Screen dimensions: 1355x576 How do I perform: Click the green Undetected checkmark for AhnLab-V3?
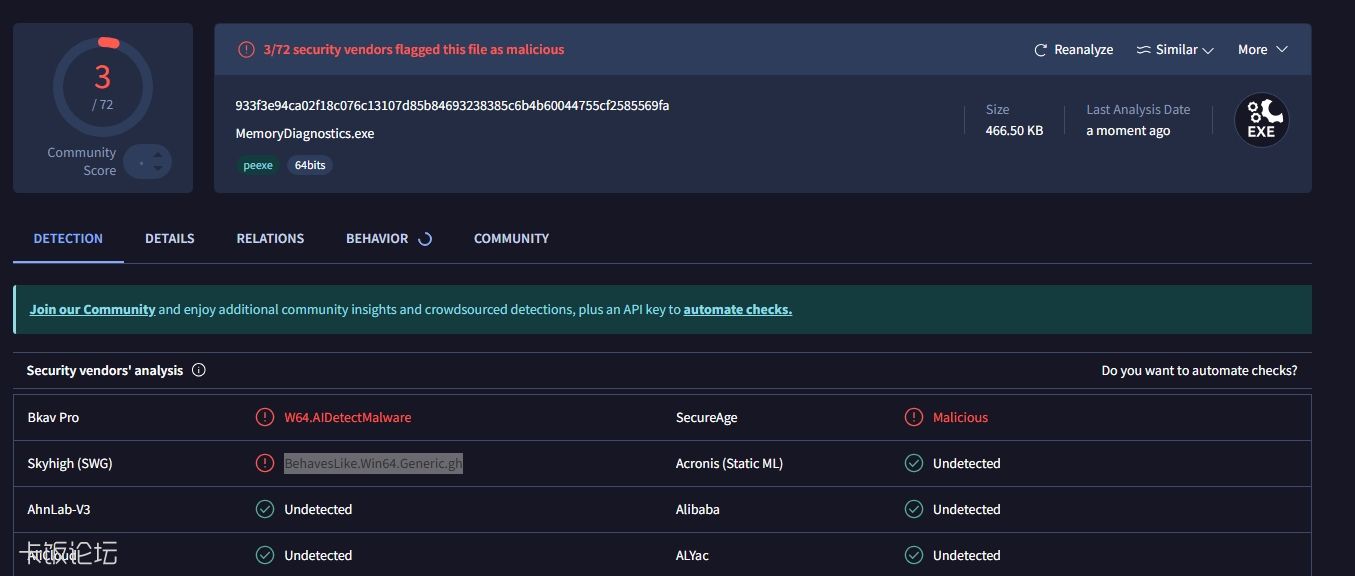point(265,509)
